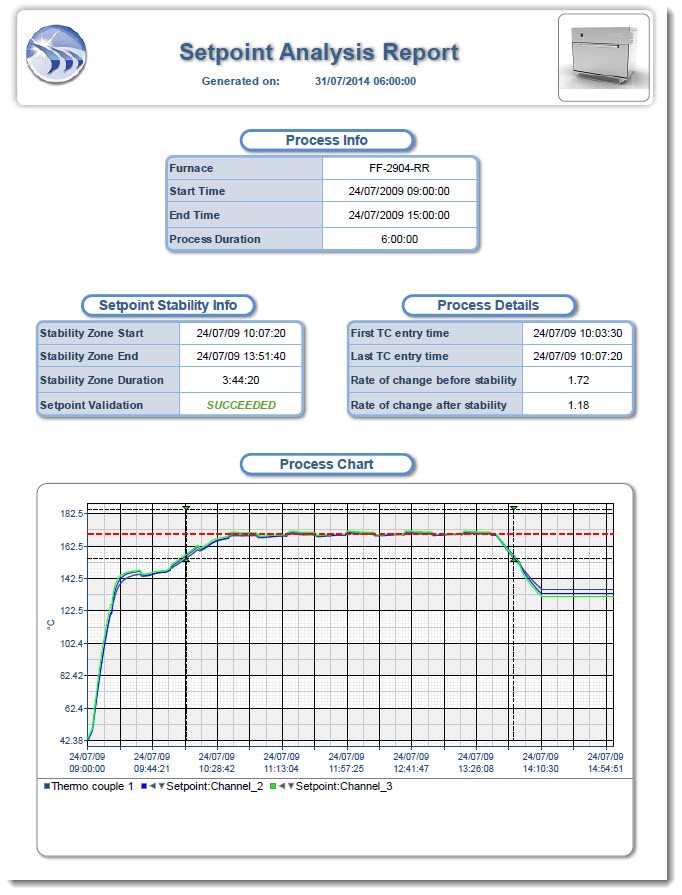Click the Setpoint Analysis Report title
This screenshot has width=682, height=895.
click(x=319, y=52)
